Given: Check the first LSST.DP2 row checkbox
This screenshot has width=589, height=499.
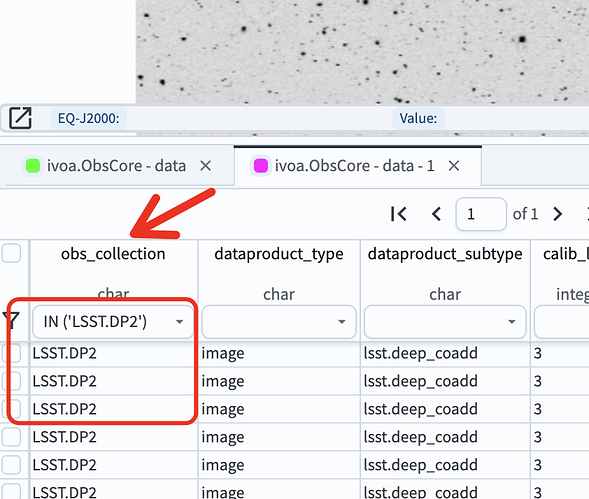Looking at the screenshot, I should click(11, 353).
